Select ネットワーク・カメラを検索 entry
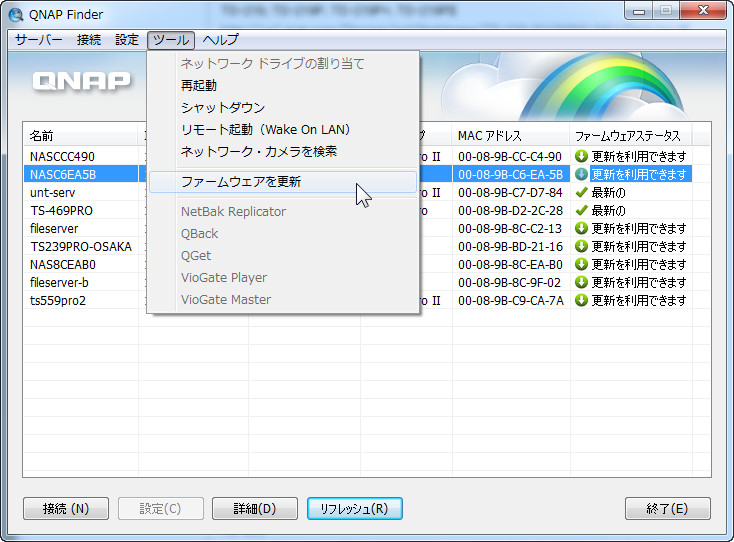Image resolution: width=734 pixels, height=542 pixels. [283, 151]
